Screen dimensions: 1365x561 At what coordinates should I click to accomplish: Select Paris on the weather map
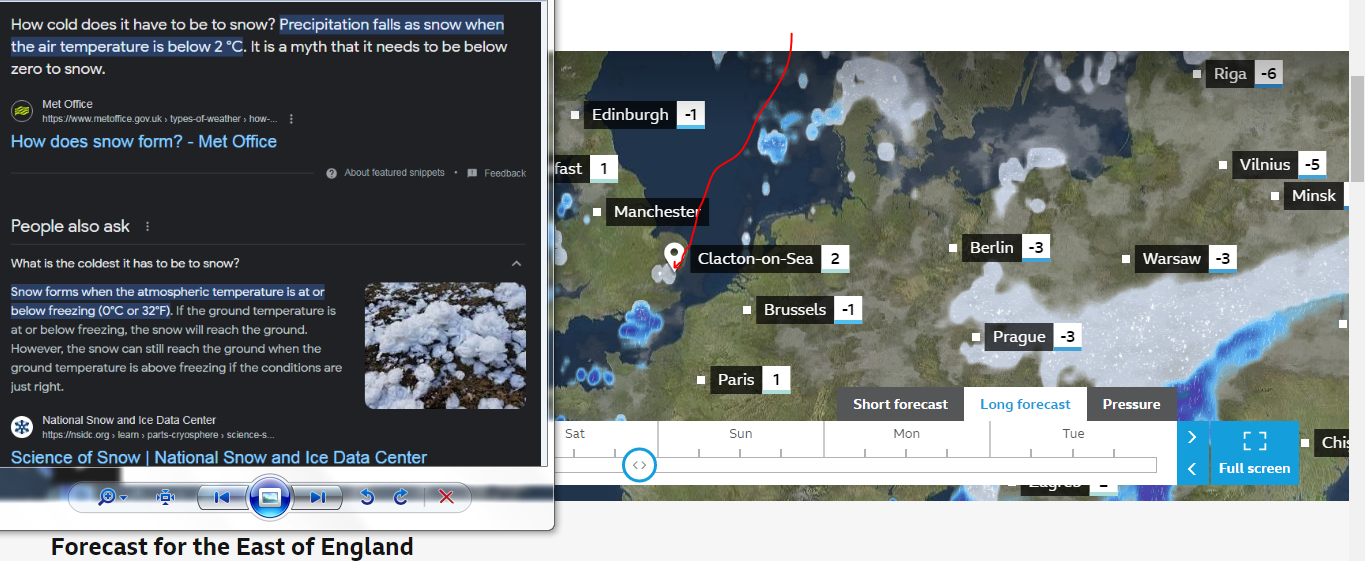(736, 379)
